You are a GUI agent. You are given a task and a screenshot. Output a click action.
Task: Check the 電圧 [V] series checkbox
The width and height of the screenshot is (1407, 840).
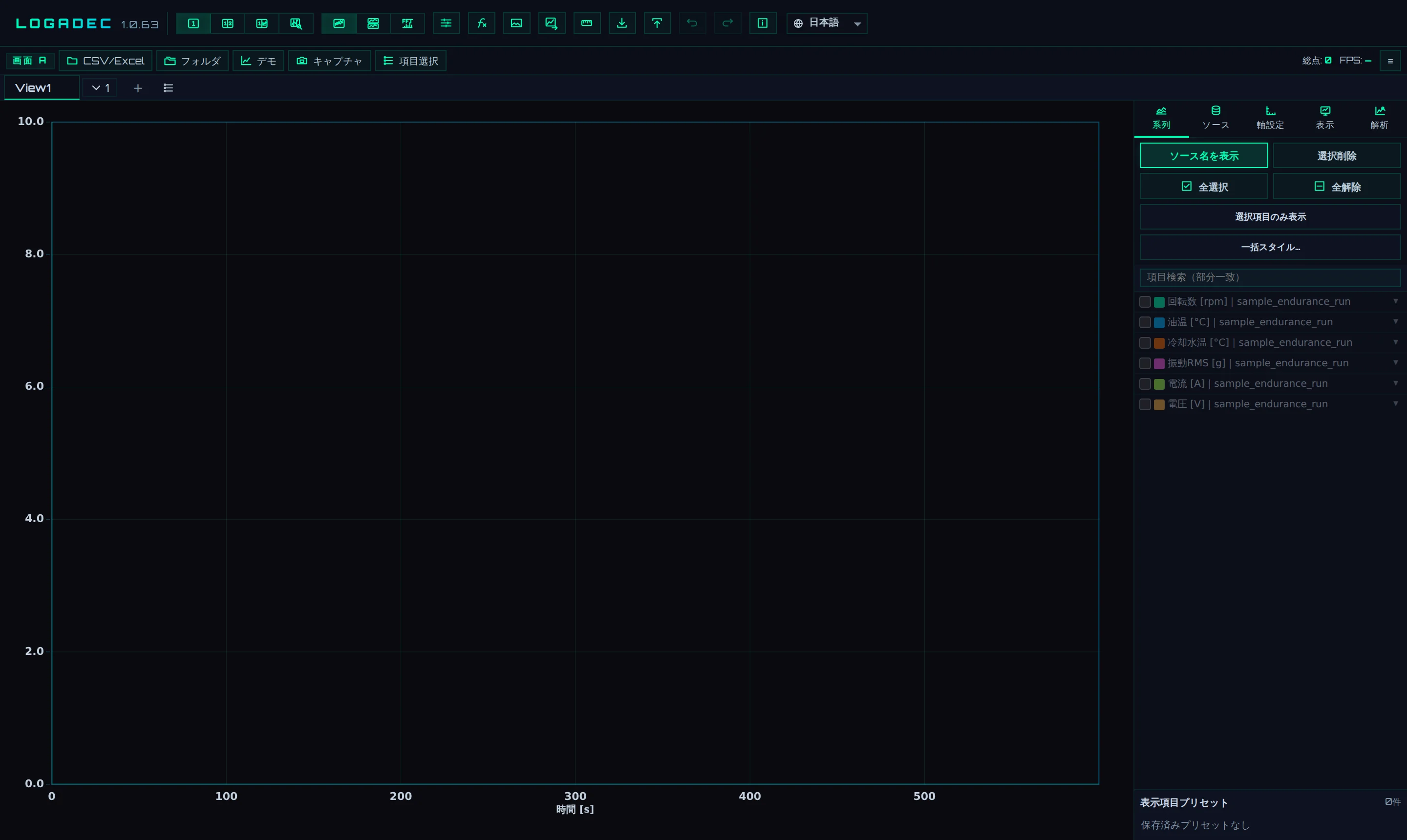1145,404
